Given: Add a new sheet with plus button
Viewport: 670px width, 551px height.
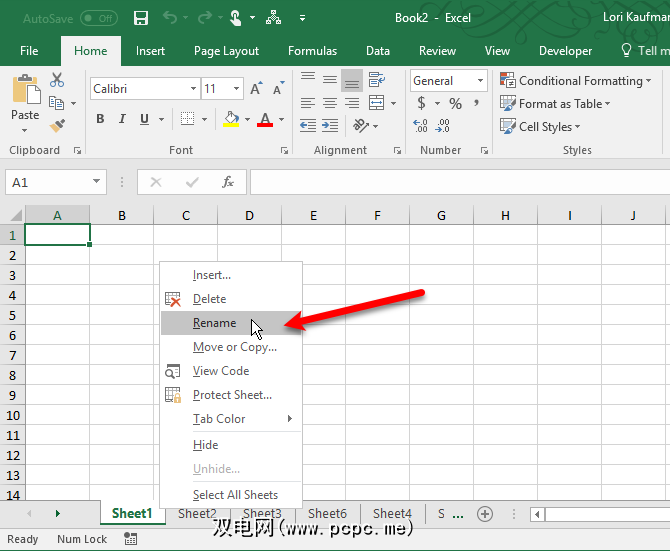Looking at the screenshot, I should point(485,514).
